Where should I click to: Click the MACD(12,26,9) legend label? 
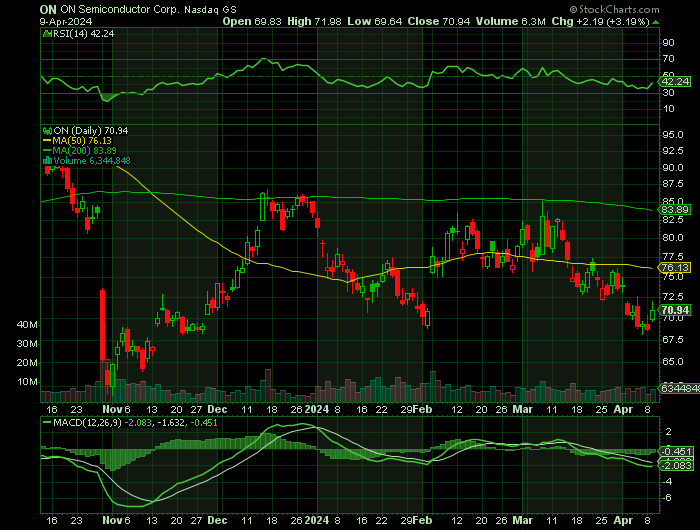87,422
